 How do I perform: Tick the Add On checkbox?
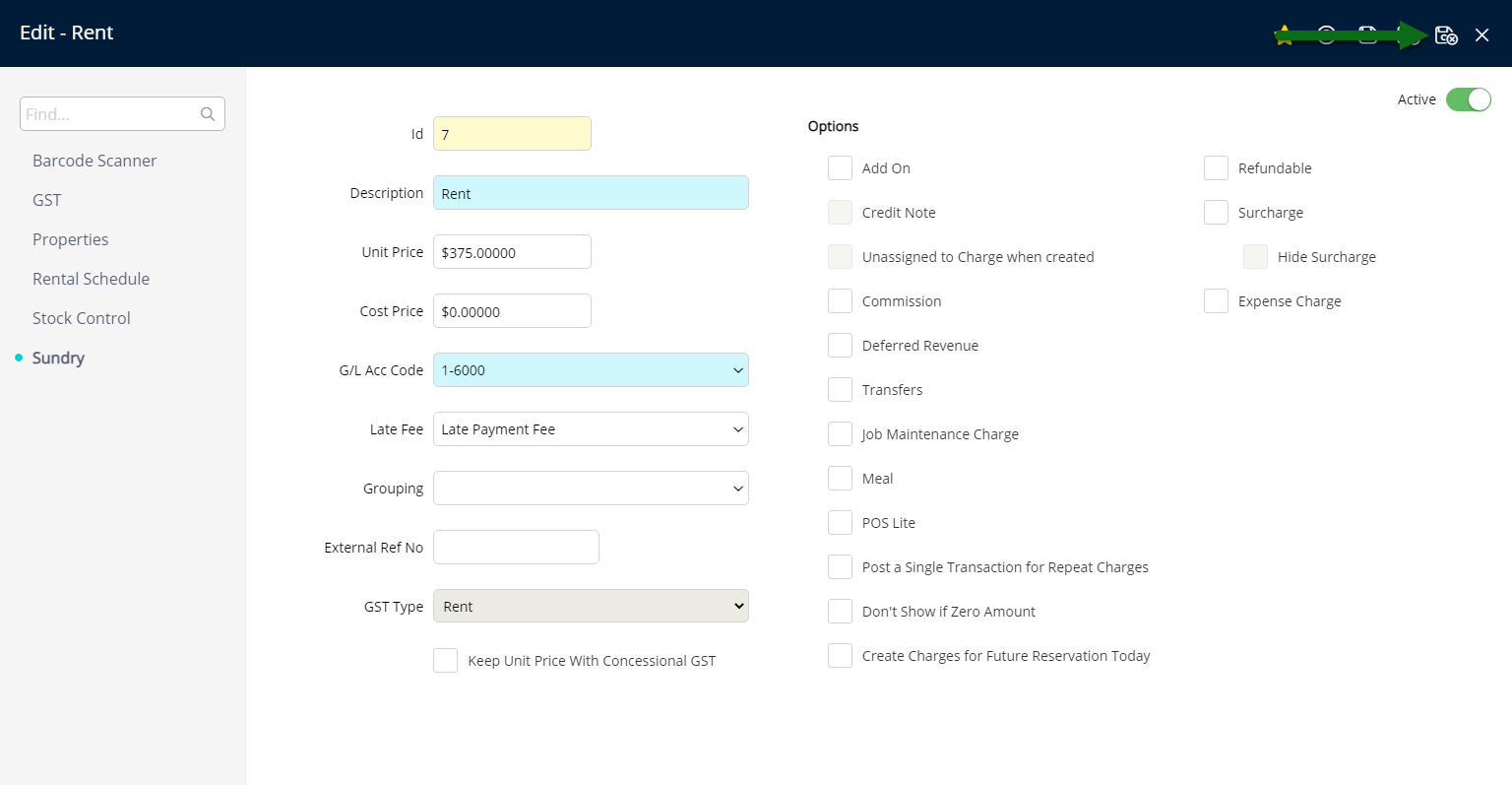click(x=840, y=168)
